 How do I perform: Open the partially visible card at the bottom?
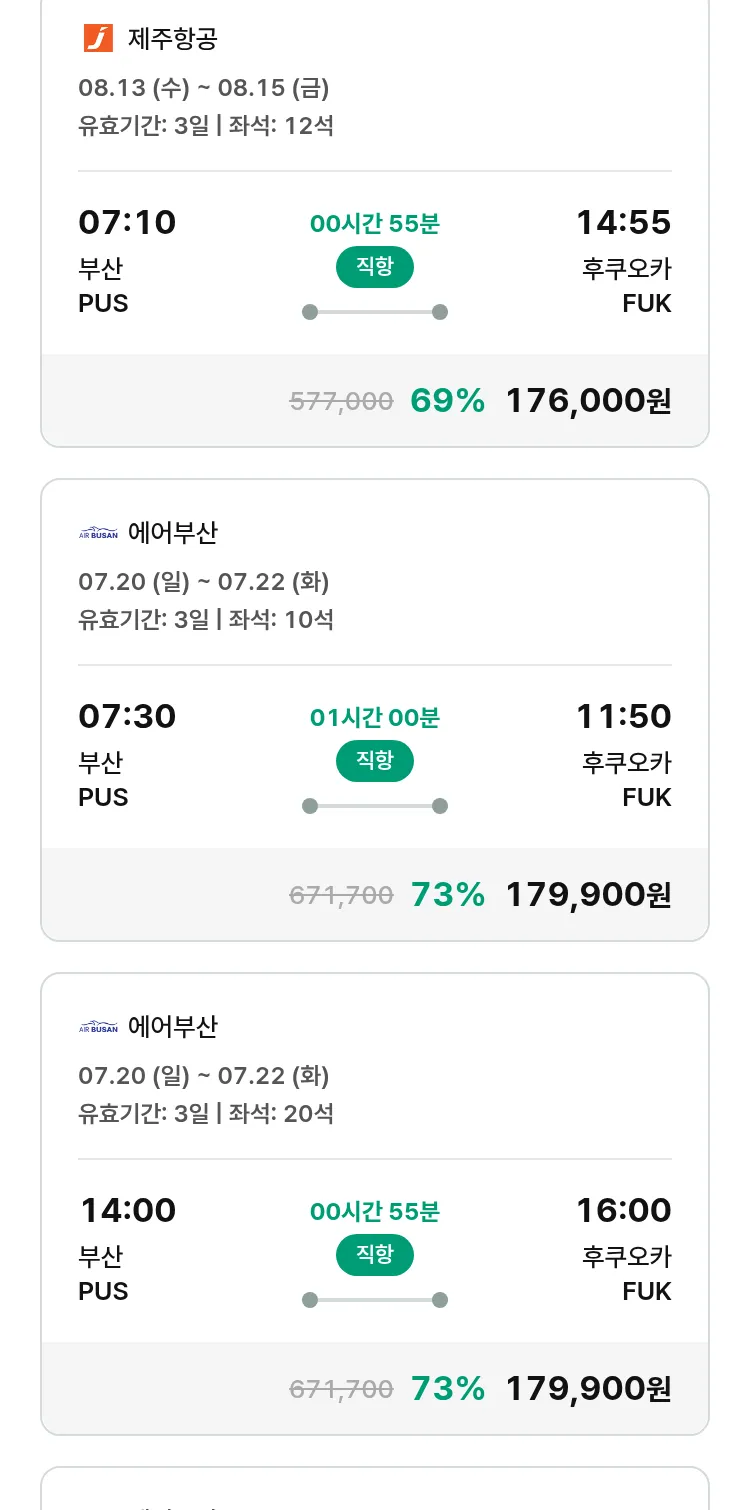tap(374, 1490)
